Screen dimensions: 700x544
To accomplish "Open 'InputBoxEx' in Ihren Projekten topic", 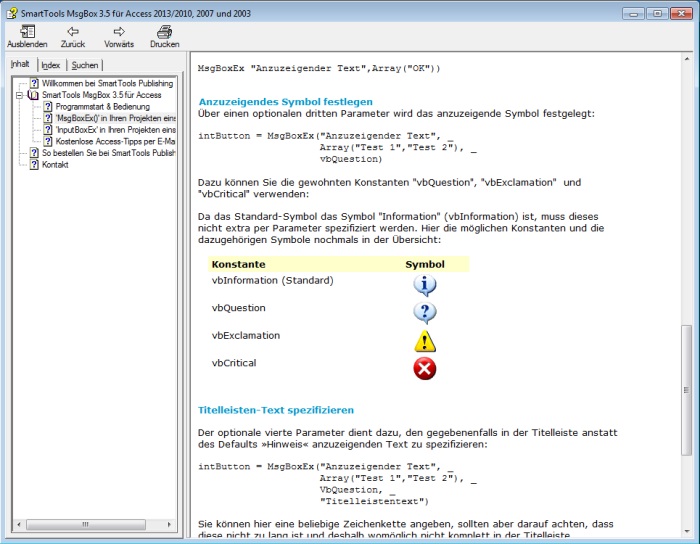I will coord(115,130).
